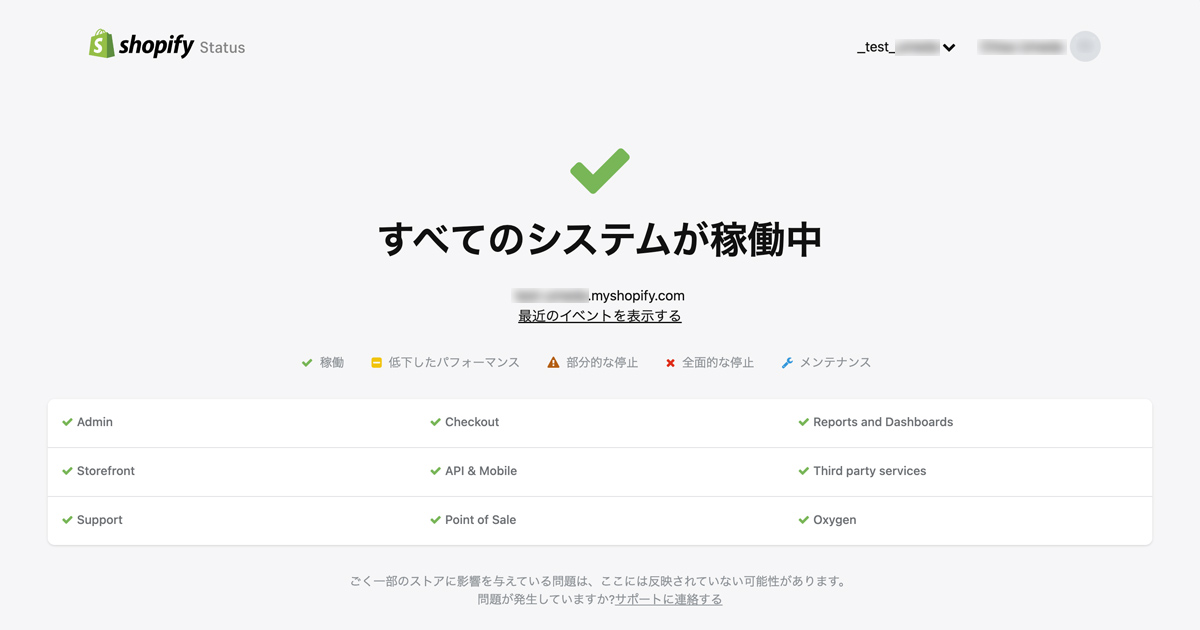This screenshot has height=630, width=1200.
Task: Click the check icon next to Storefront
Action: 67,471
